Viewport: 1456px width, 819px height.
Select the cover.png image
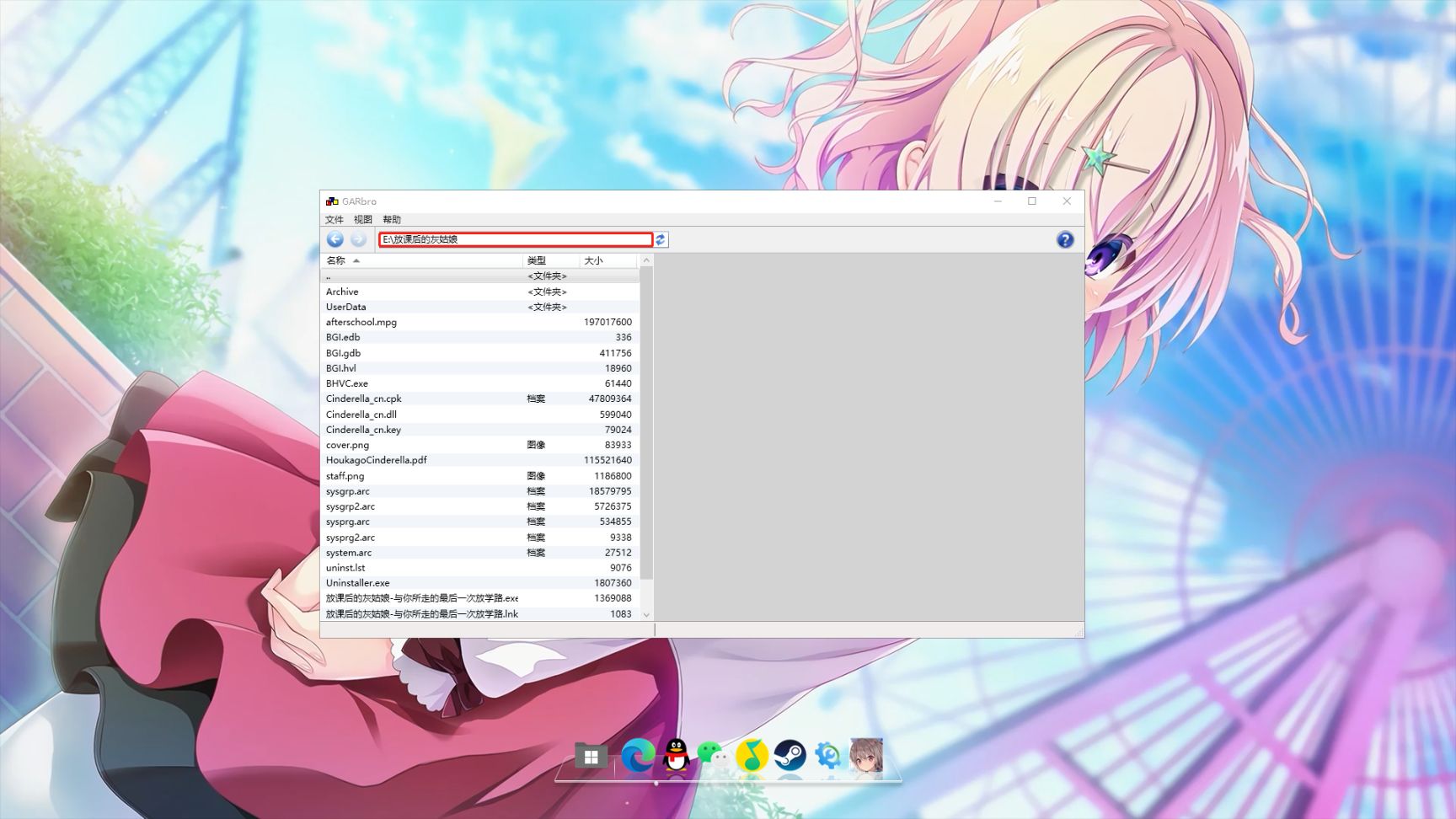pos(480,445)
